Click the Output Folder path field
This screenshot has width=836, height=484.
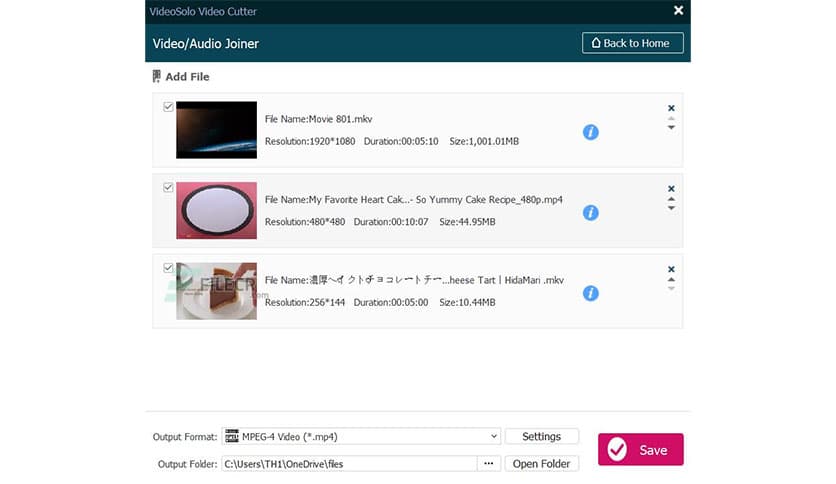(349, 464)
